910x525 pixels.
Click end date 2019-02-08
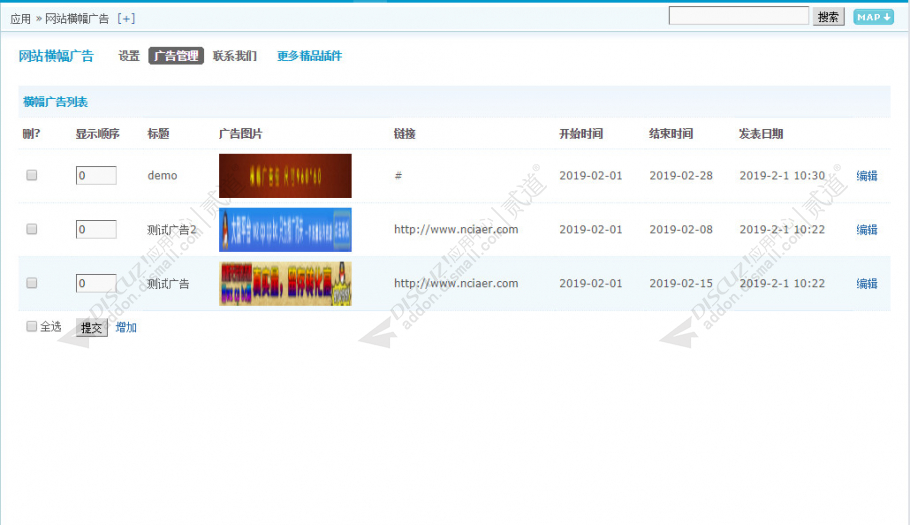(681, 229)
